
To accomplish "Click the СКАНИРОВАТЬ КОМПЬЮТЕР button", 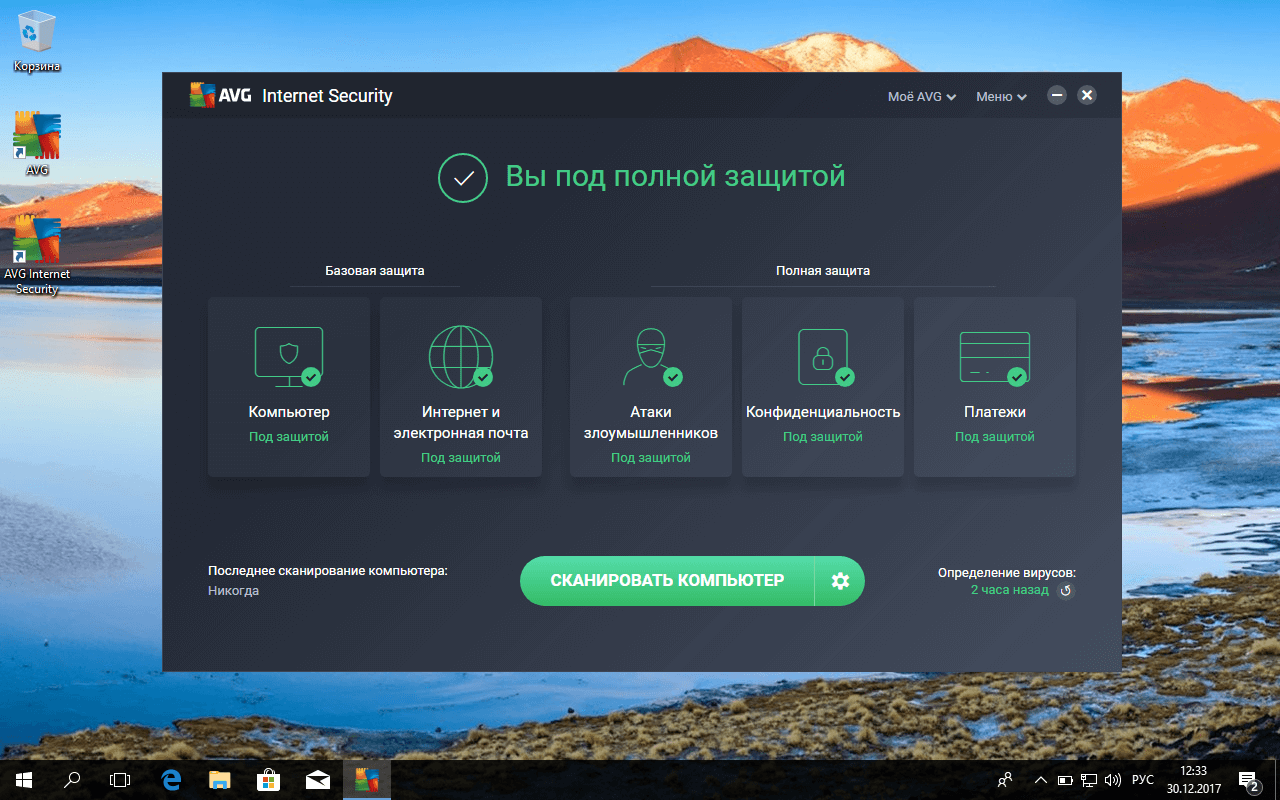I will click(667, 581).
